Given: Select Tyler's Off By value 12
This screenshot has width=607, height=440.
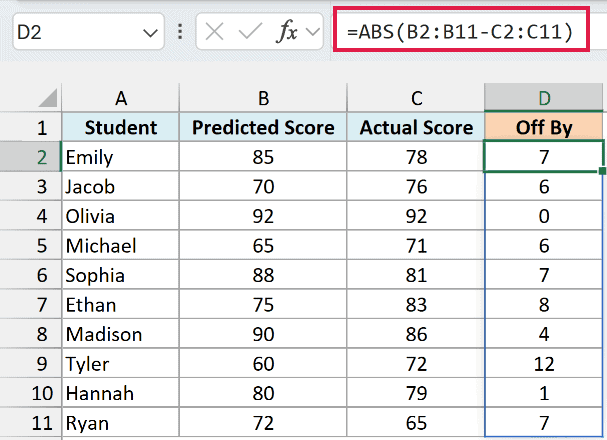Looking at the screenshot, I should point(544,363).
